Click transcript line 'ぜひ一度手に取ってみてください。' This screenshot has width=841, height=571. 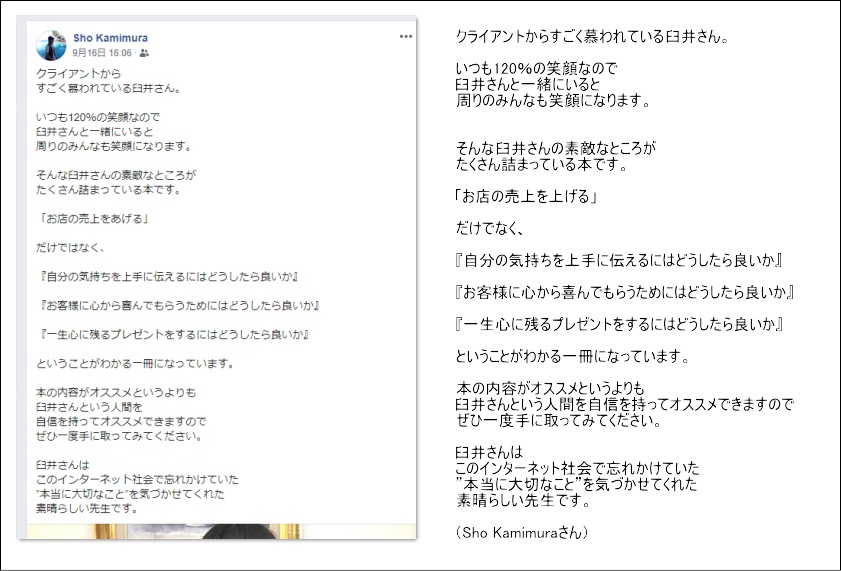click(x=558, y=420)
